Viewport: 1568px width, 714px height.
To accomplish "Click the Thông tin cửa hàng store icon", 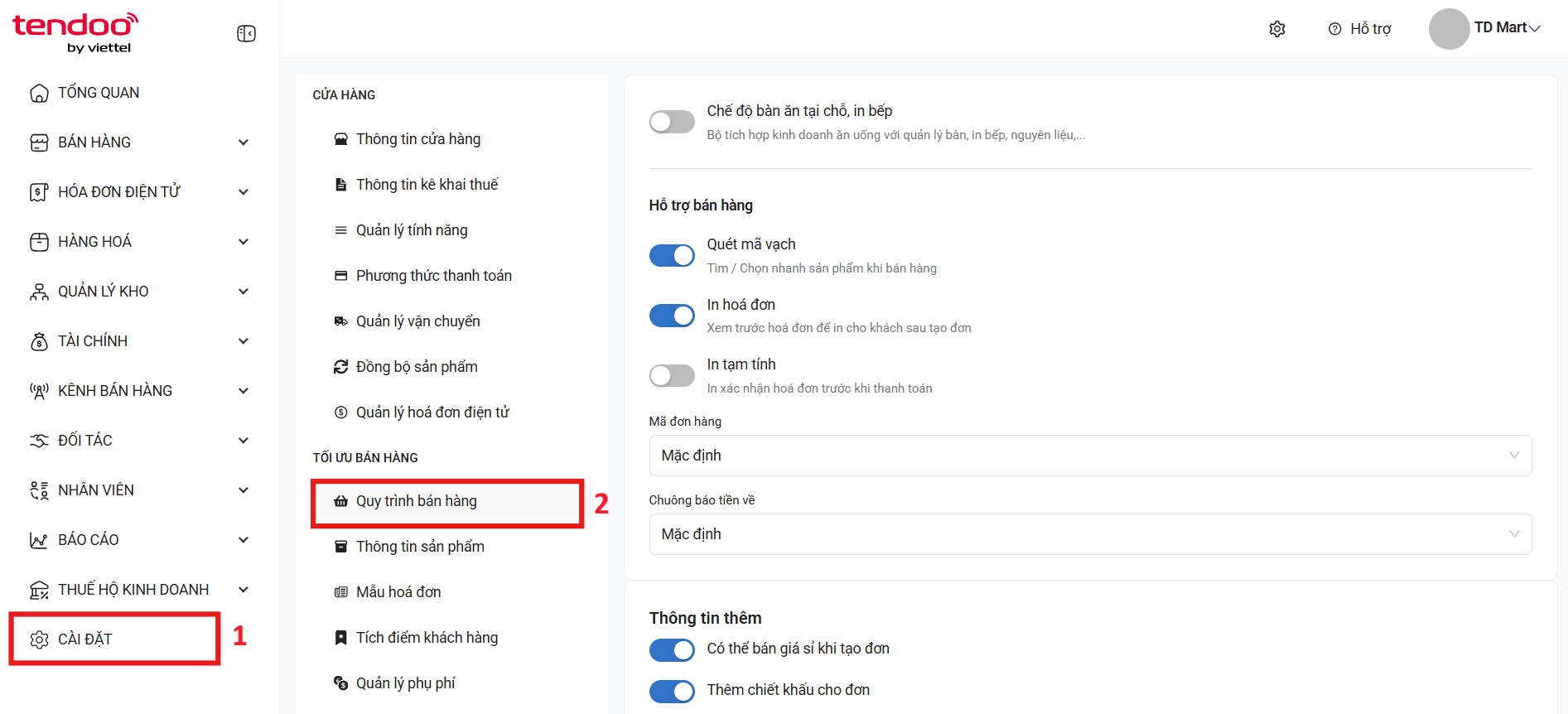I will 340,139.
